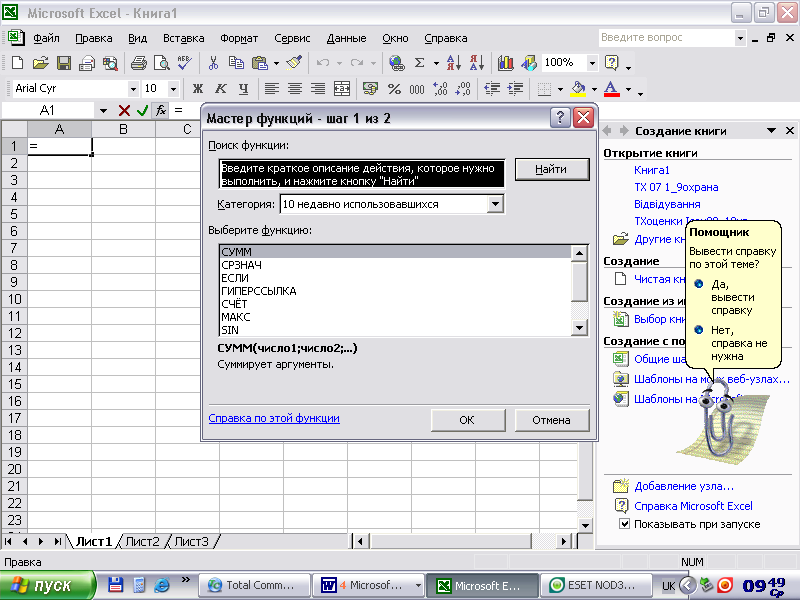Run spelling check icon
Image resolution: width=800 pixels, height=600 pixels.
click(184, 63)
